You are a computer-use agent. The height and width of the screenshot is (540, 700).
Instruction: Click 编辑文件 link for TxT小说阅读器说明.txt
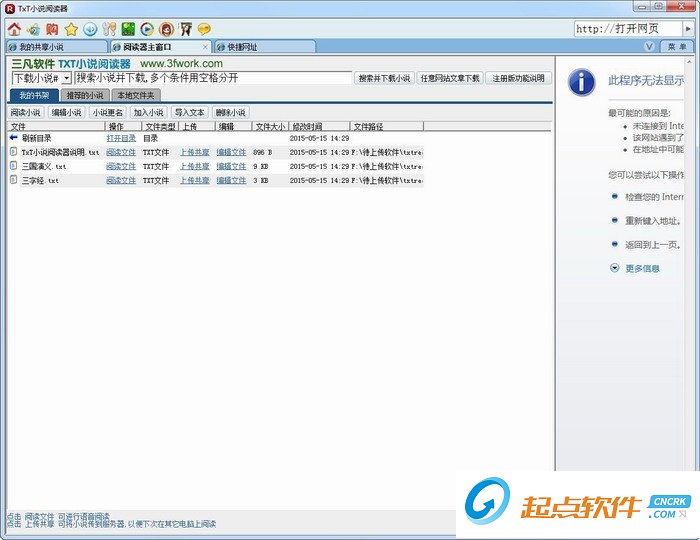point(231,152)
